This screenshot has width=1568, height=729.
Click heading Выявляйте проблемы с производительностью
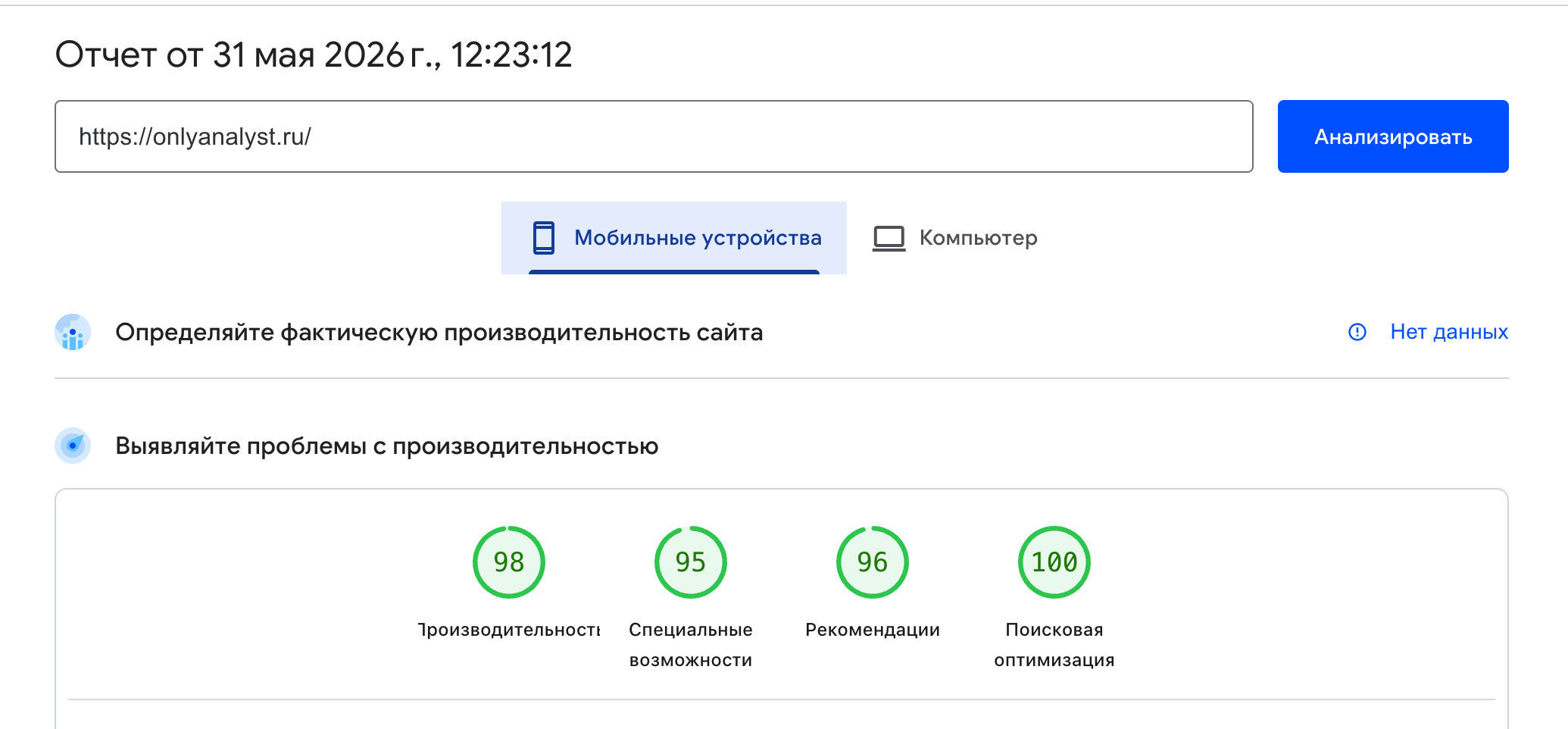(387, 446)
